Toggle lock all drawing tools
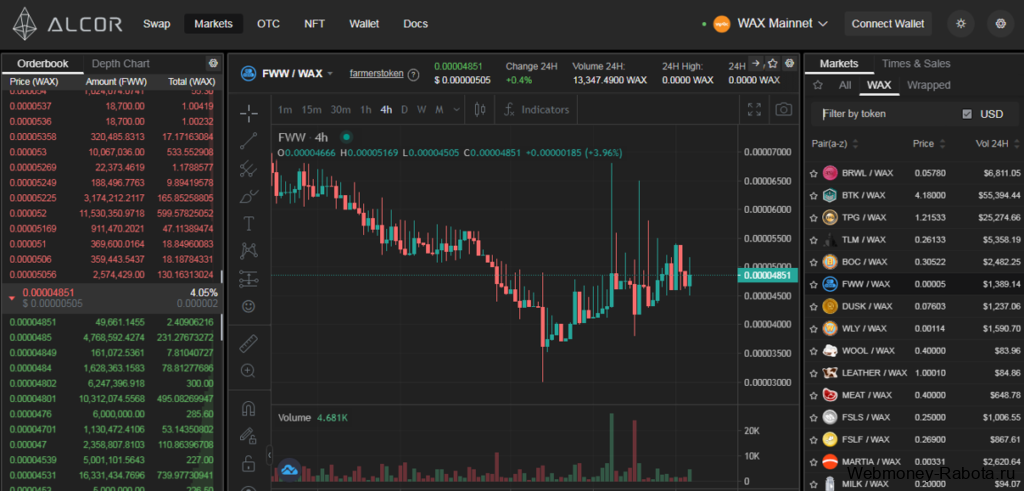Image resolution: width=1024 pixels, height=491 pixels. (248, 464)
